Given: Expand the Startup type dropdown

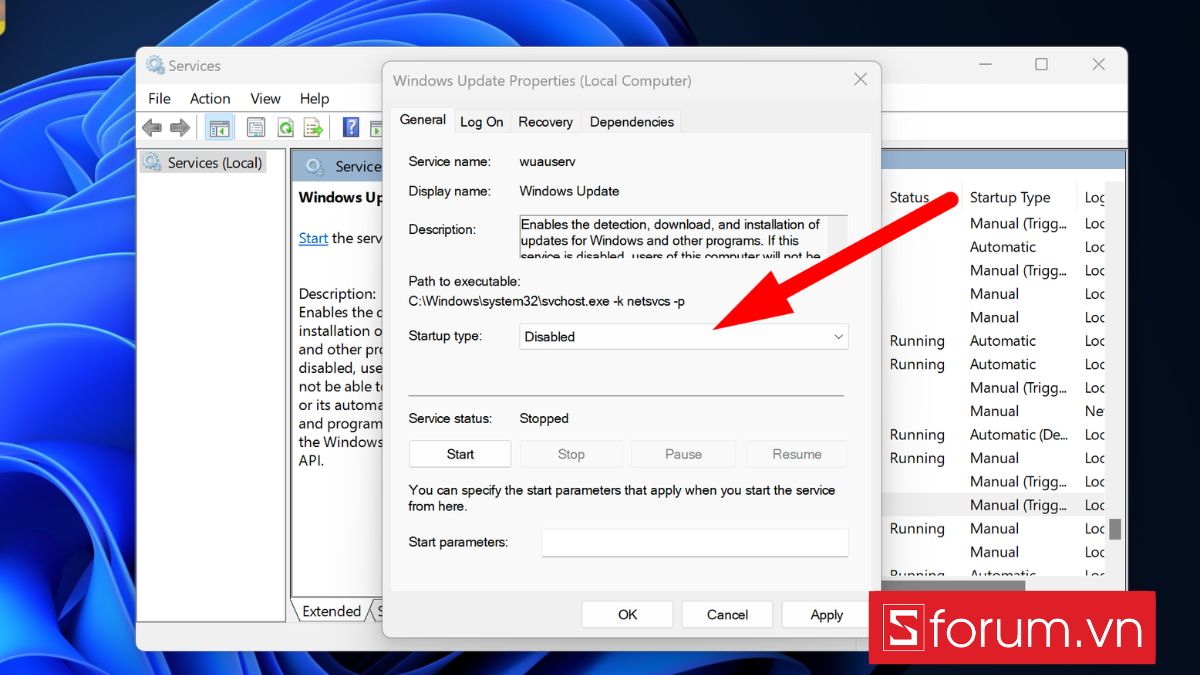Looking at the screenshot, I should [x=684, y=337].
